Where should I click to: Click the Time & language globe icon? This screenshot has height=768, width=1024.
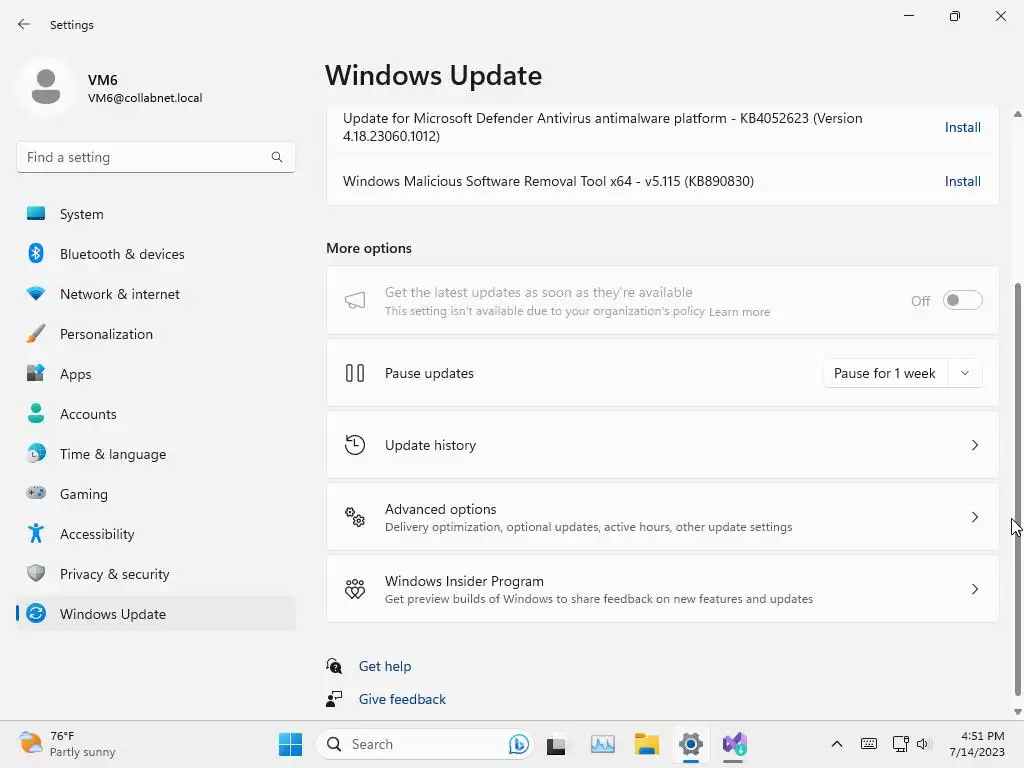tap(36, 453)
